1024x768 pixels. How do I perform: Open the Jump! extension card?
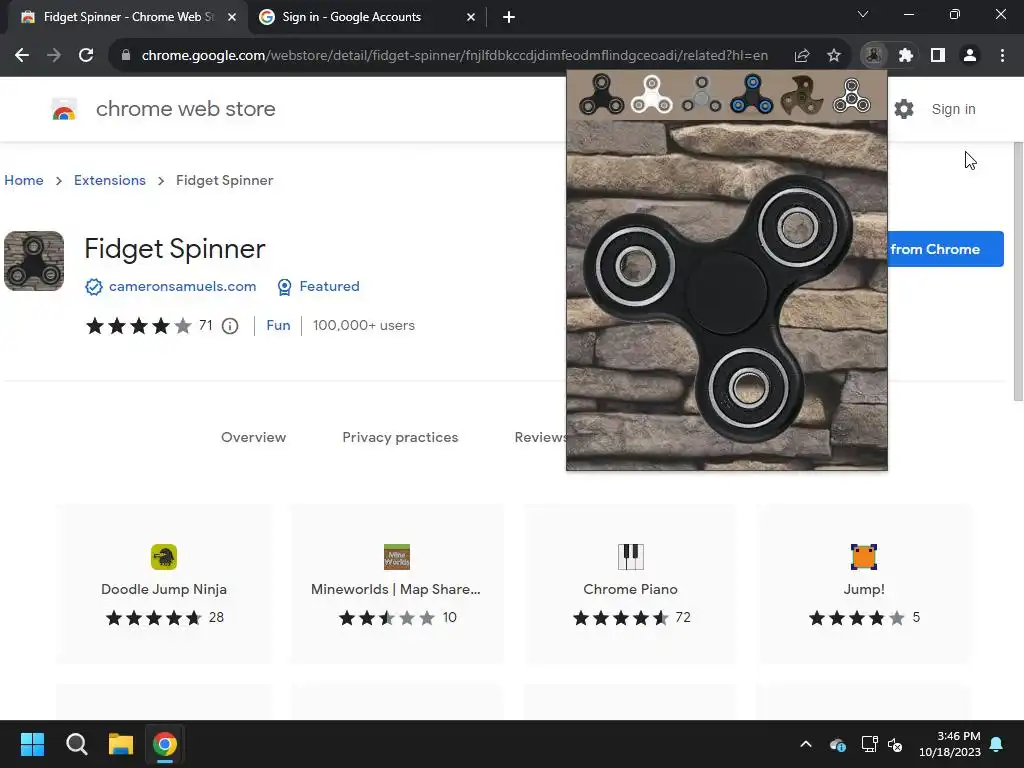(x=864, y=584)
